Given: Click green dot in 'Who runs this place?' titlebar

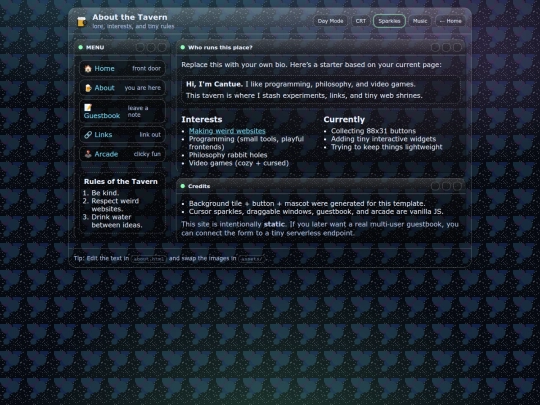Looking at the screenshot, I should tap(183, 47).
